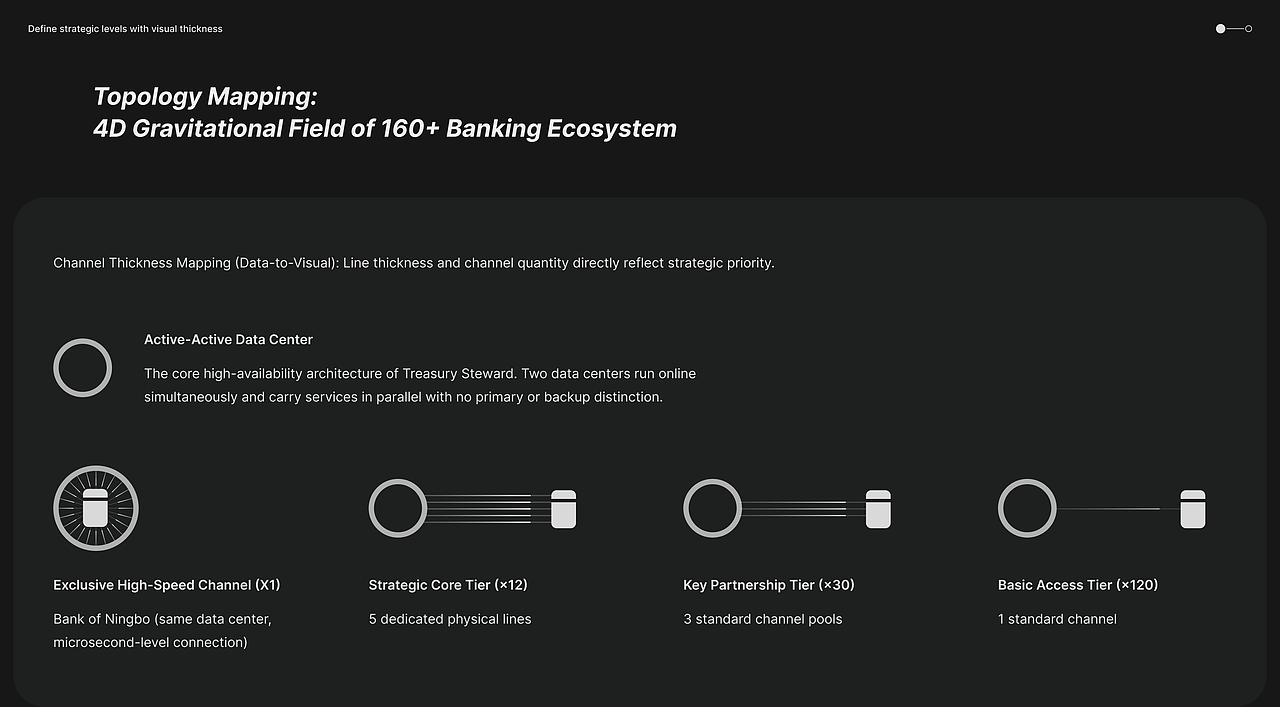Select the Basic Access Tier bank node icon
This screenshot has width=1280, height=707.
point(1193,509)
